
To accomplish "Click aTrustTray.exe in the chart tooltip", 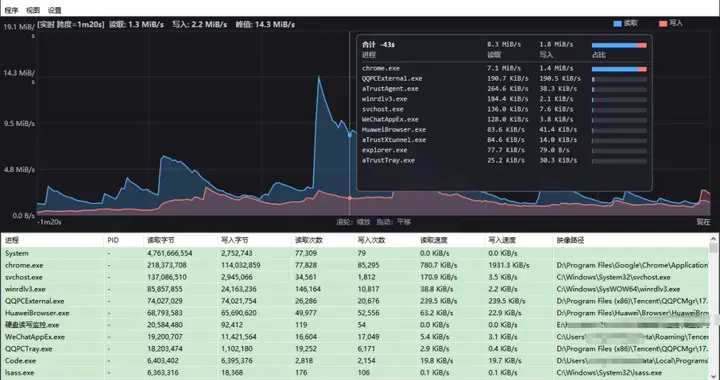I will pyautogui.click(x=388, y=160).
